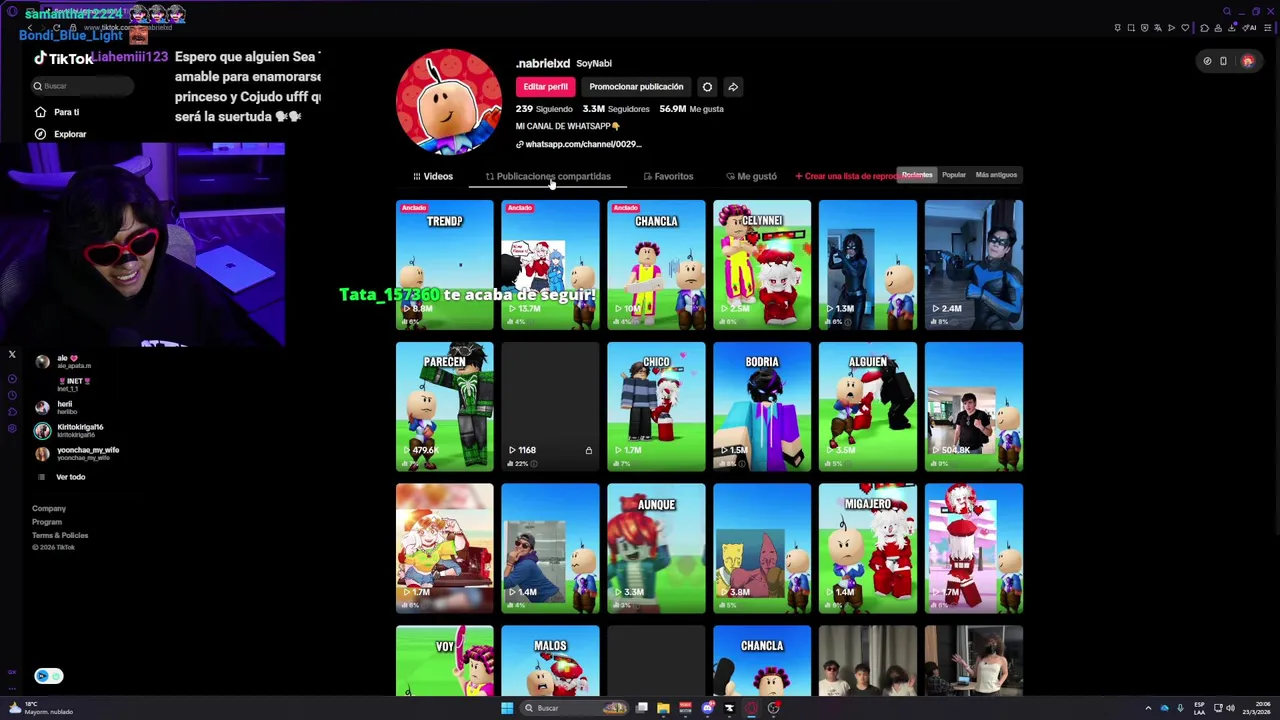
Task: Open Discord from taskbar
Action: (707, 708)
